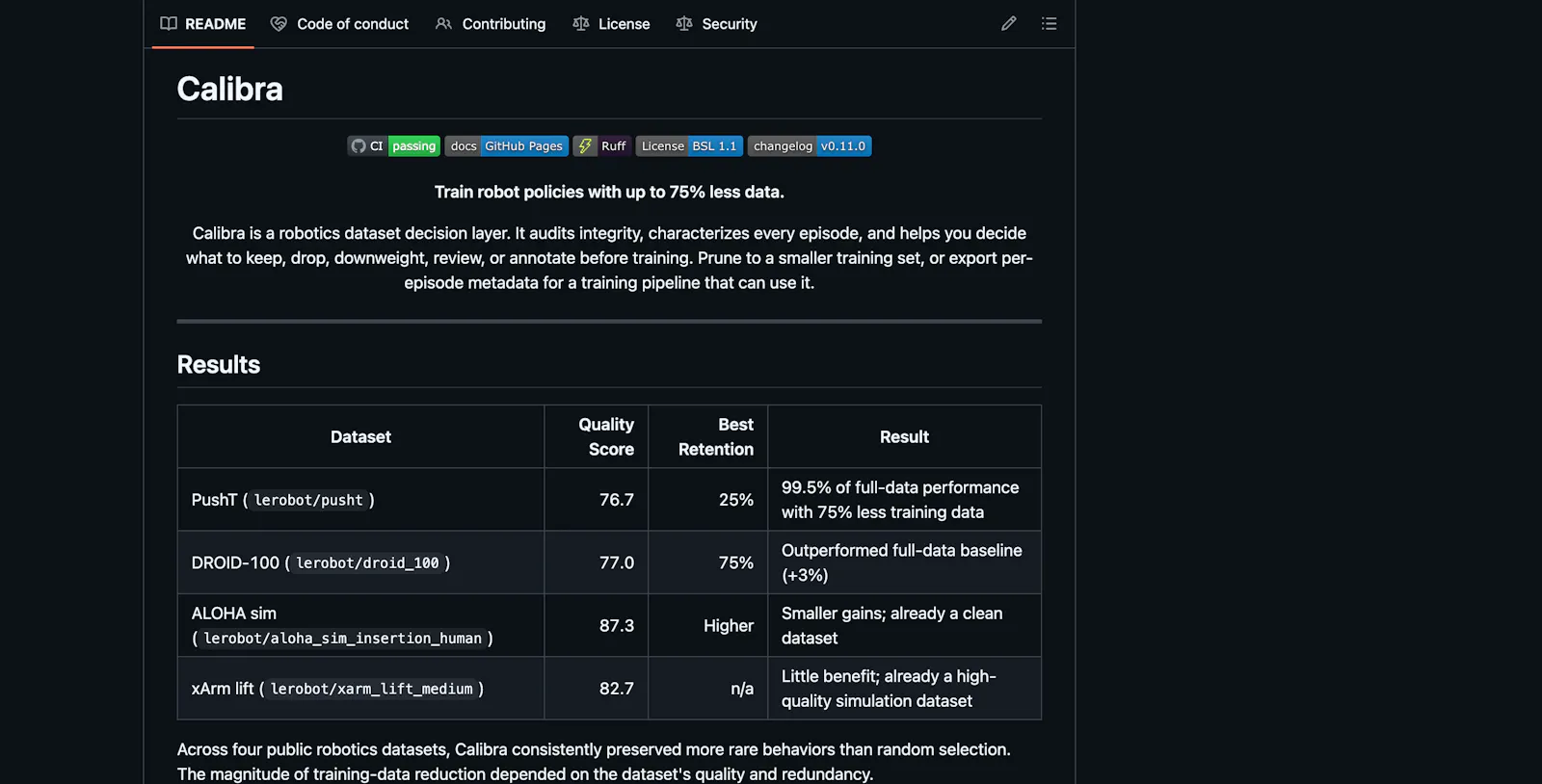The height and width of the screenshot is (784, 1542).
Task: Open the License BSL 1.1 badge
Action: pyautogui.click(x=689, y=146)
